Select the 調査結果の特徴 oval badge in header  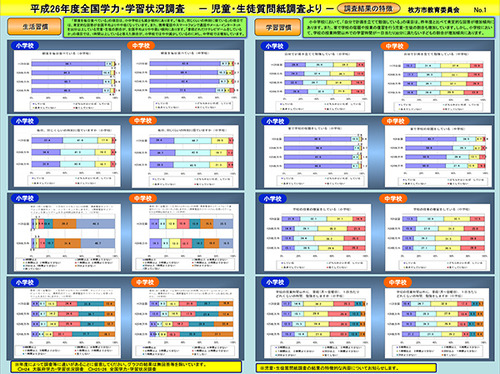click(x=369, y=8)
